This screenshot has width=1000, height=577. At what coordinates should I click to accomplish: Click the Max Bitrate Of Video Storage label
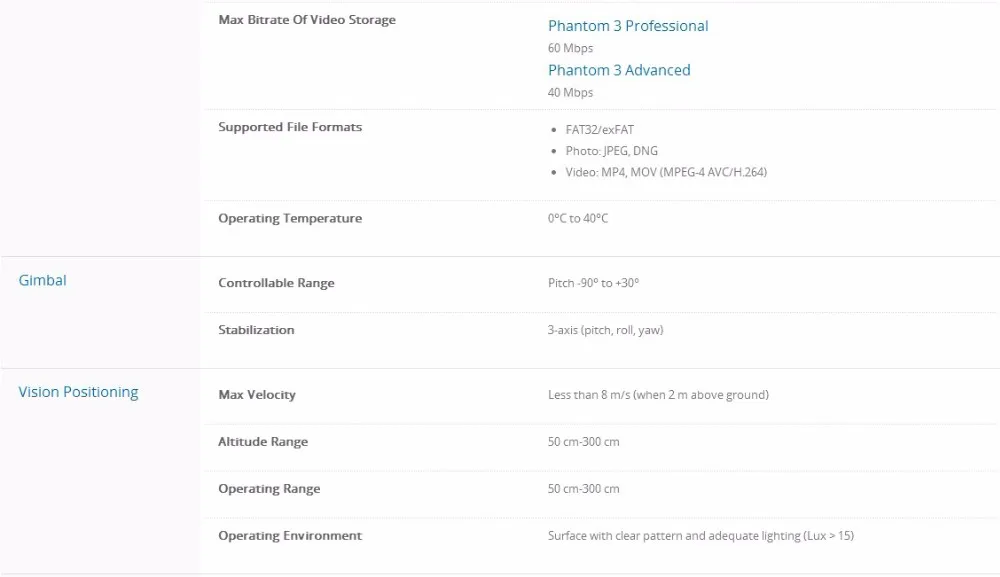click(307, 20)
